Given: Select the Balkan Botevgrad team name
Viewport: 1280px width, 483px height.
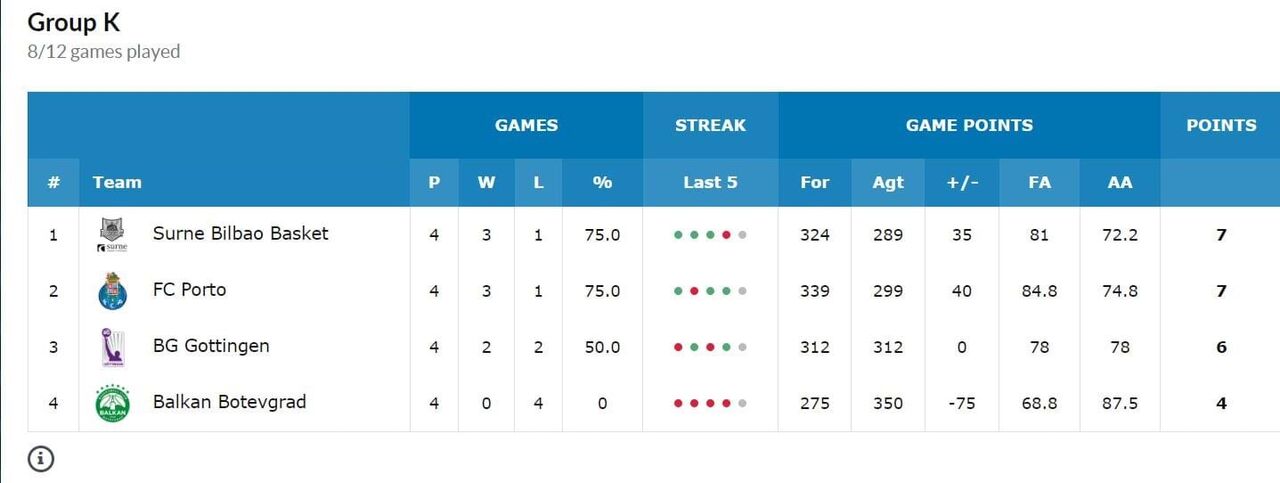Looking at the screenshot, I should click(229, 402).
